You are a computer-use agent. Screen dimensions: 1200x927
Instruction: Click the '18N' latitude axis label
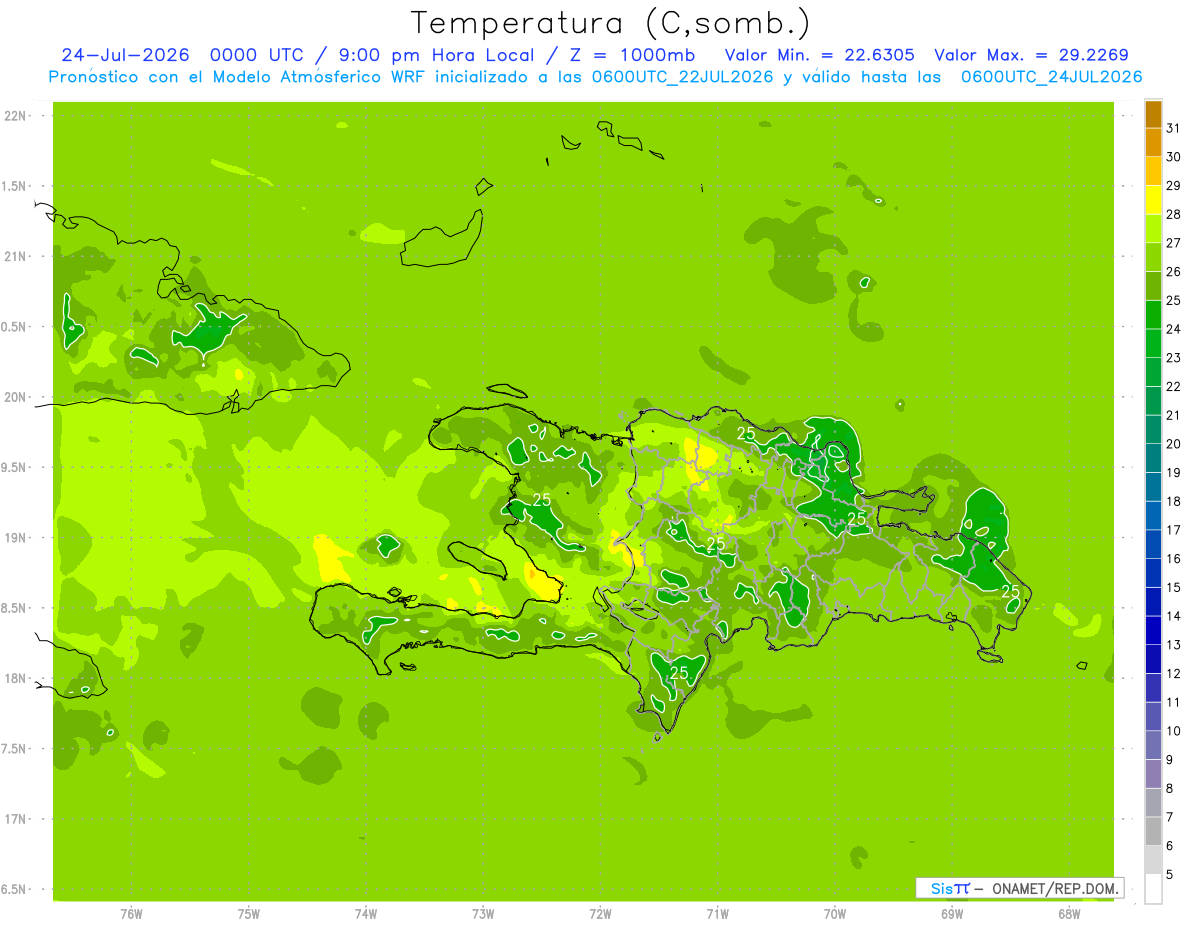click(14, 678)
